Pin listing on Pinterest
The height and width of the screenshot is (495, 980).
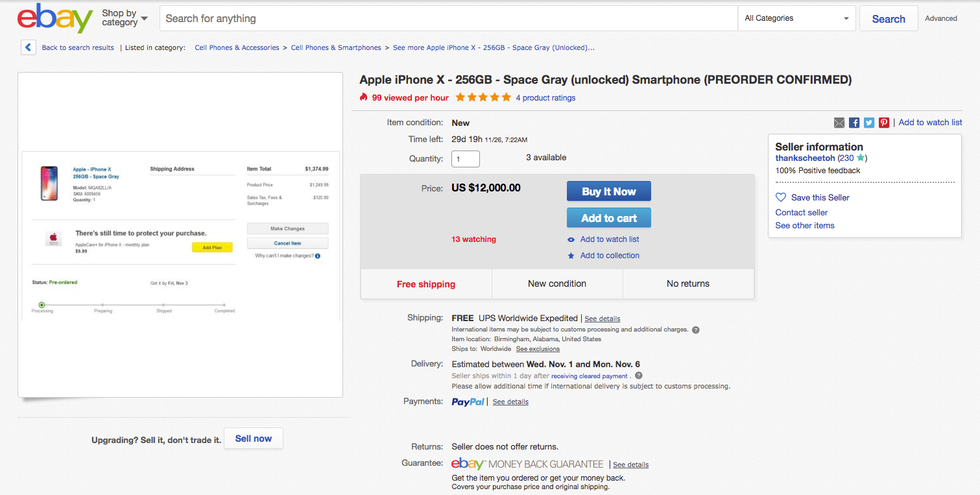[x=884, y=123]
